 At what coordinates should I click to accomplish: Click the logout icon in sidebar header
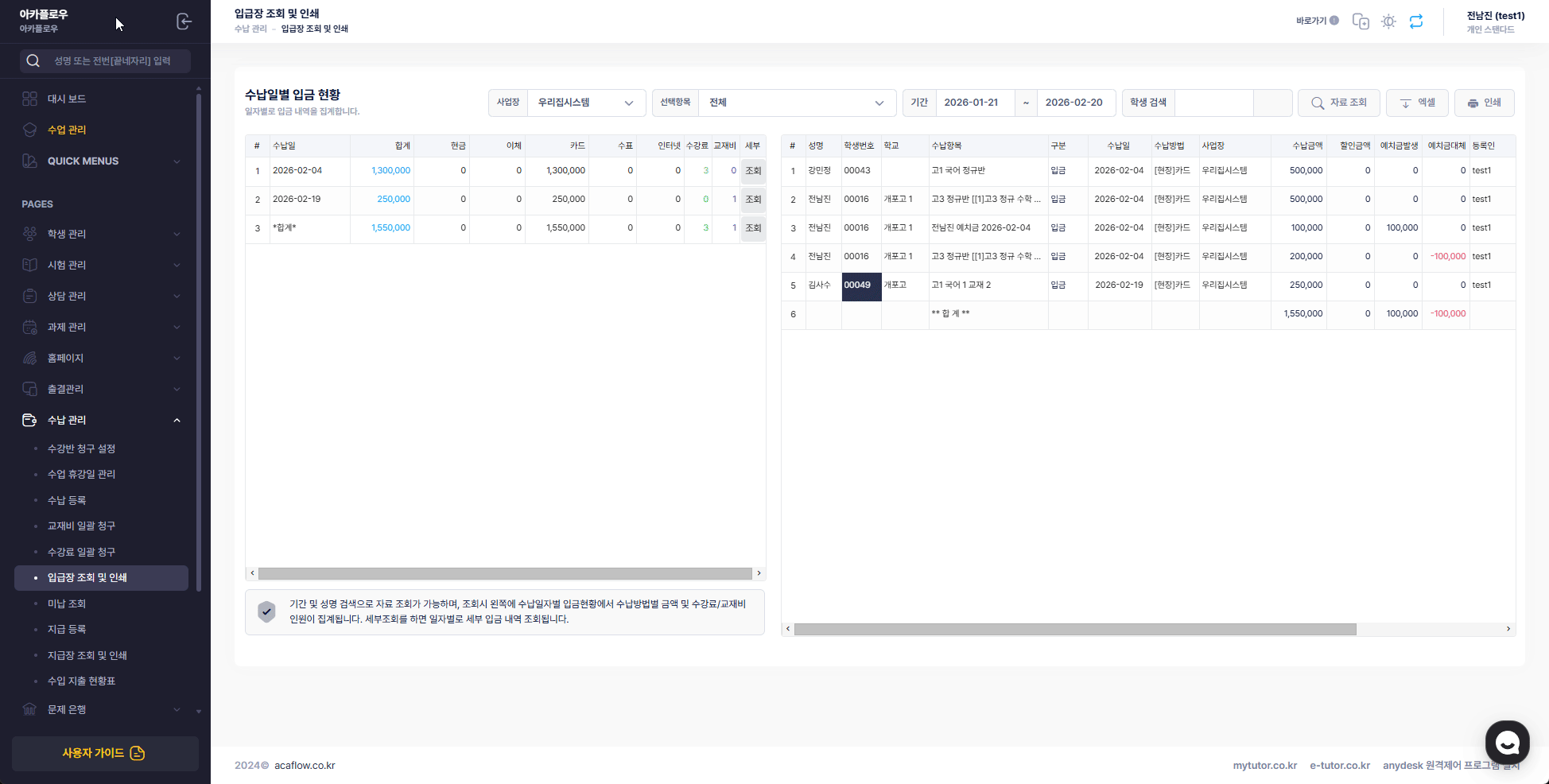tap(184, 21)
